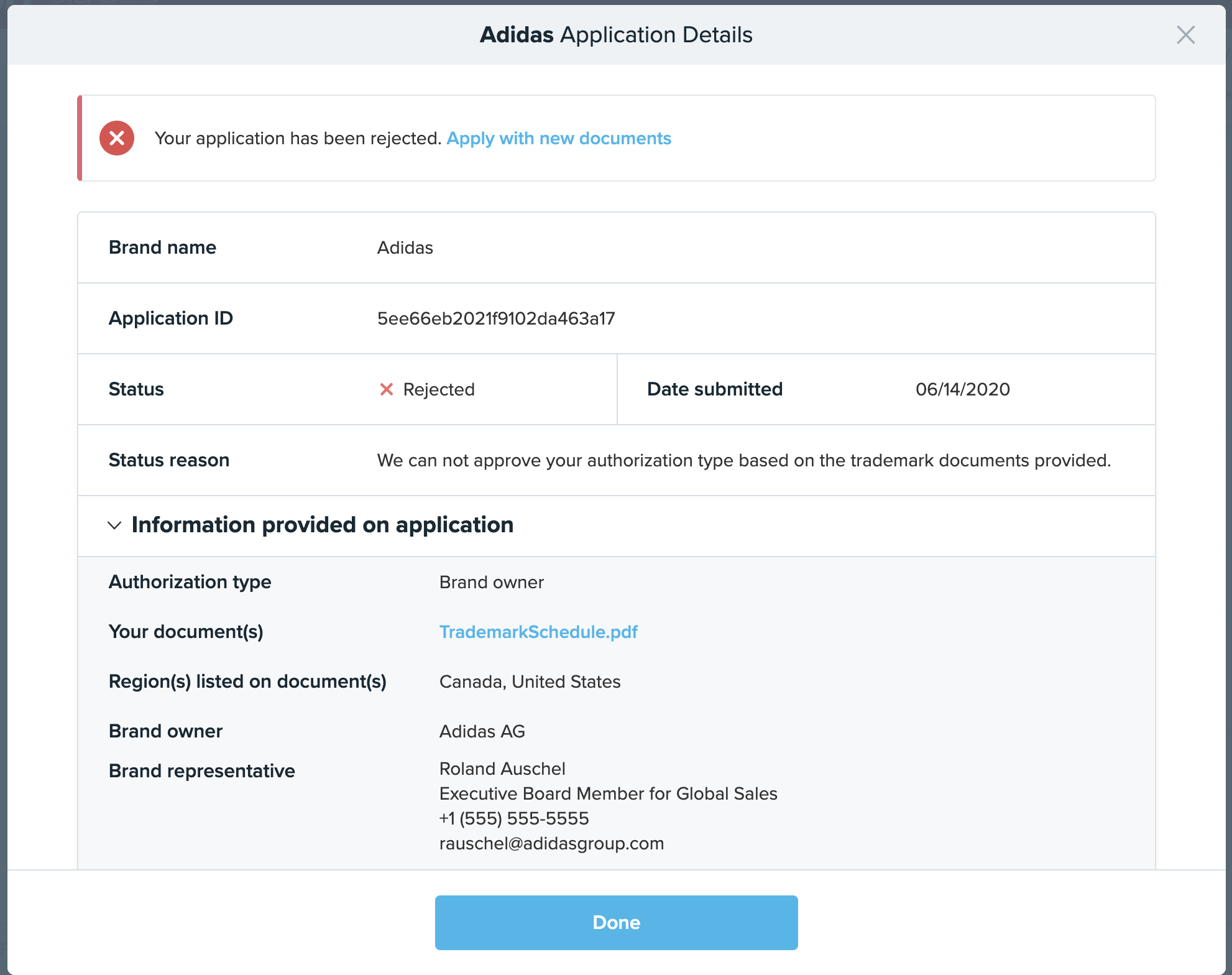Click the rauschel@adidasgroup.com email address
Image resolution: width=1232 pixels, height=975 pixels.
[551, 843]
